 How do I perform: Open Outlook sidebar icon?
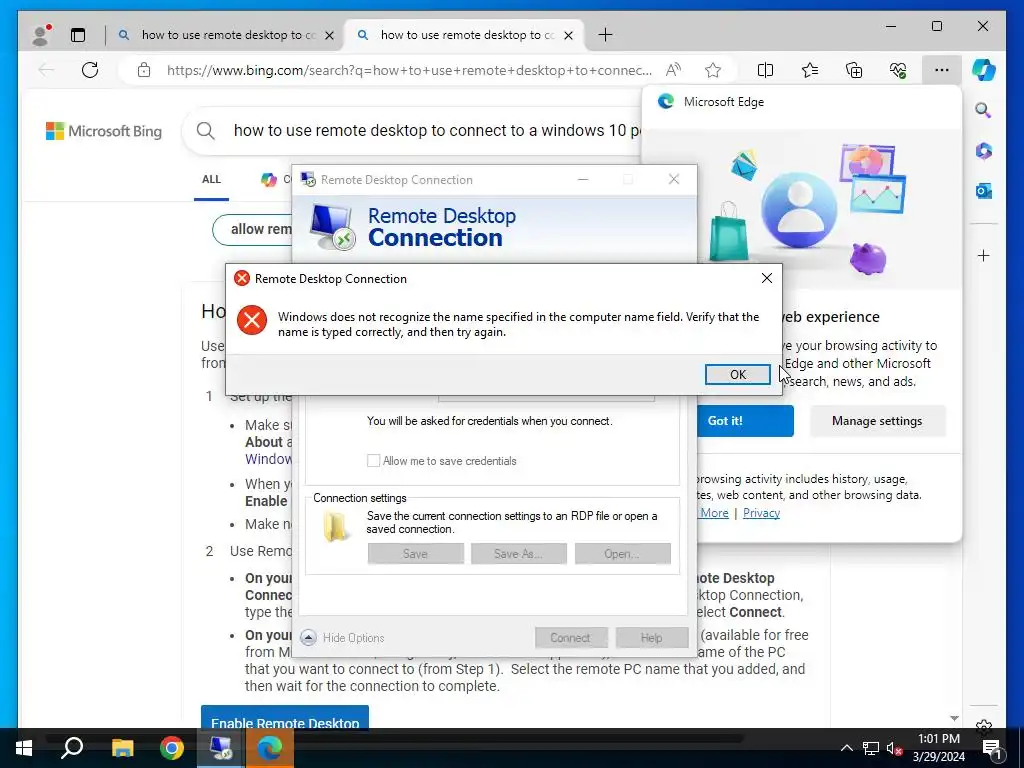(984, 191)
